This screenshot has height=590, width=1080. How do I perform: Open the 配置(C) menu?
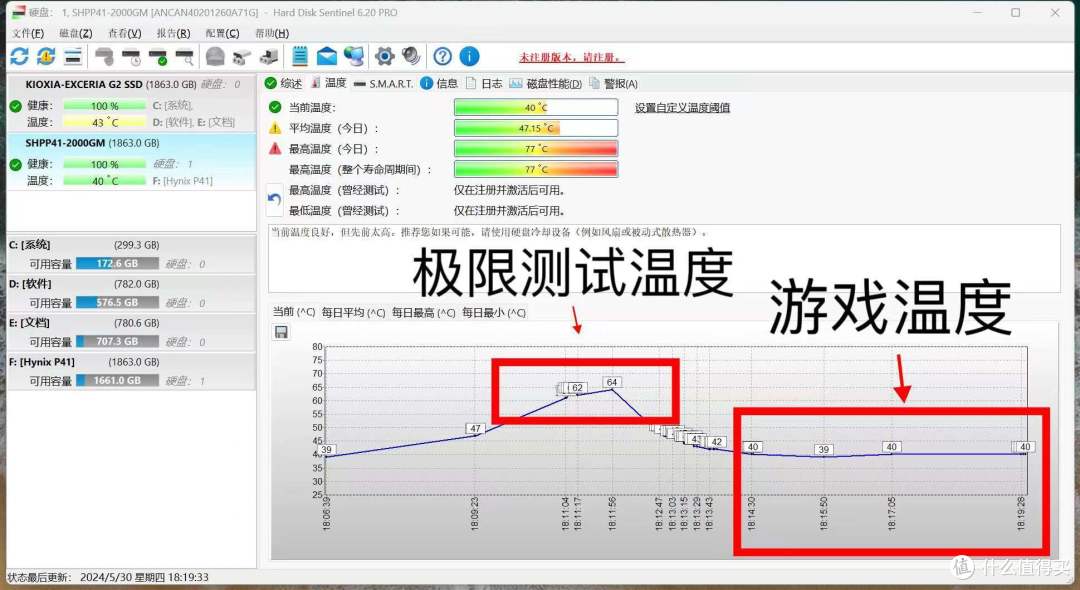(x=222, y=33)
